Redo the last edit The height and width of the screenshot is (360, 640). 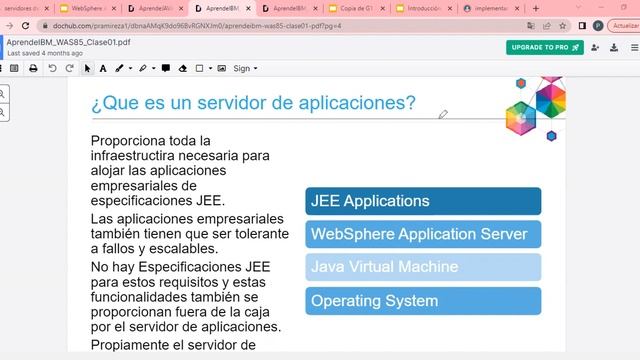69,69
